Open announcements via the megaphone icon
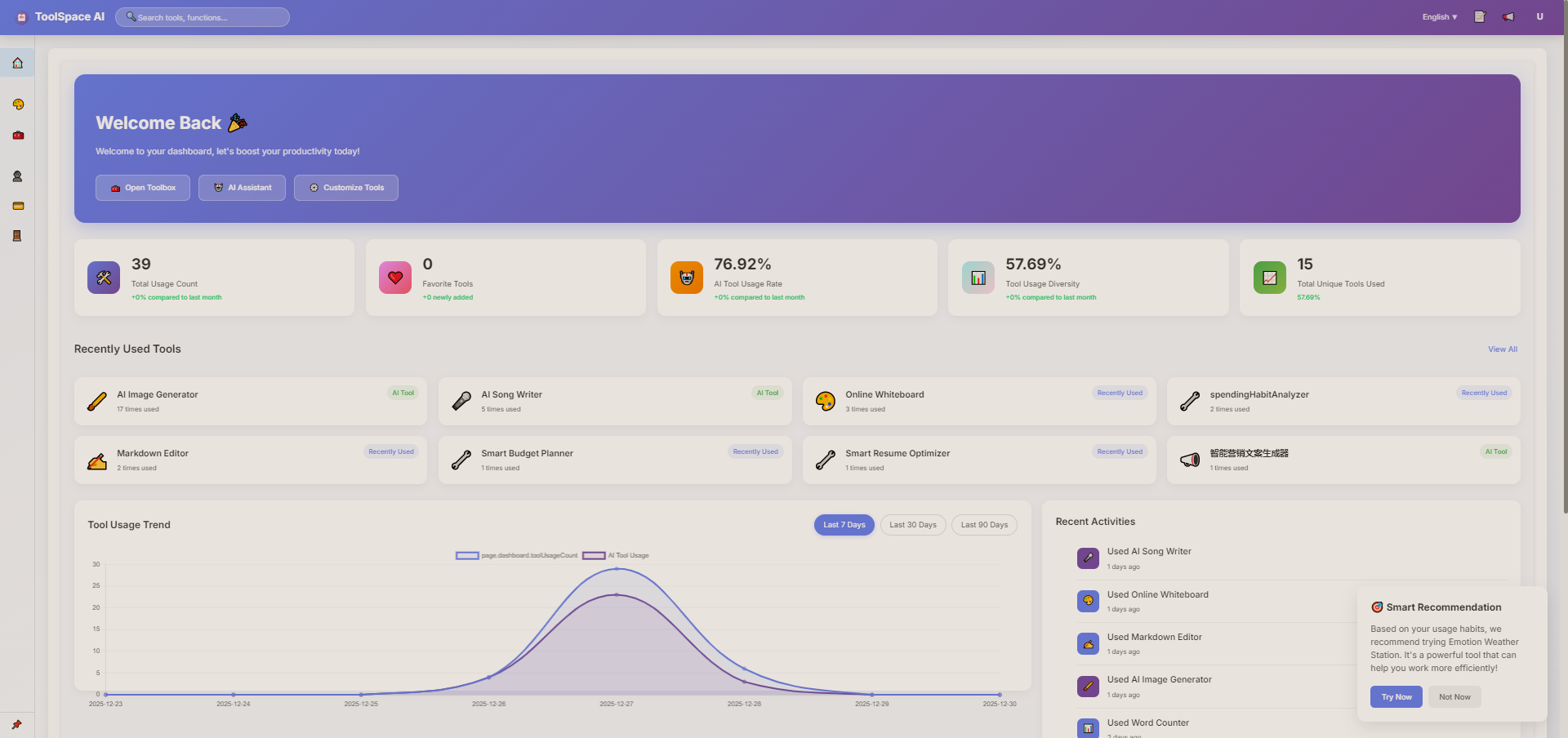The image size is (1568, 738). click(x=1508, y=16)
